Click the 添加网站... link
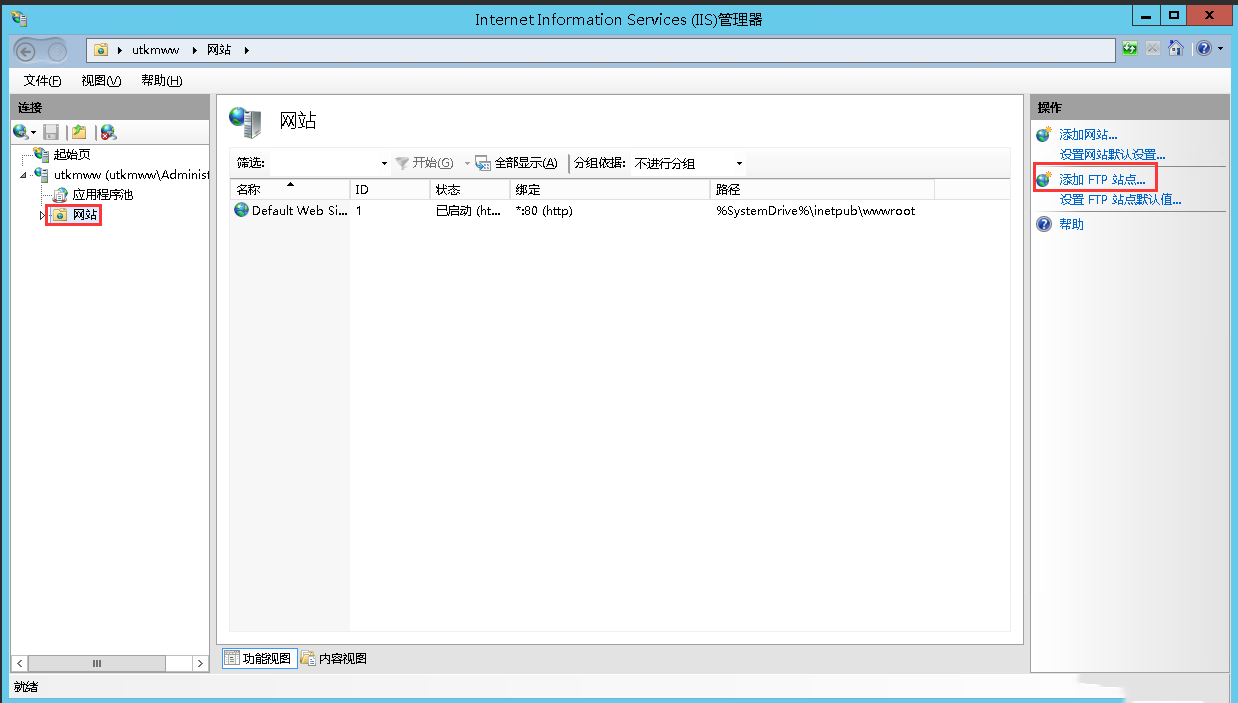The height and width of the screenshot is (703, 1238). 1088,135
